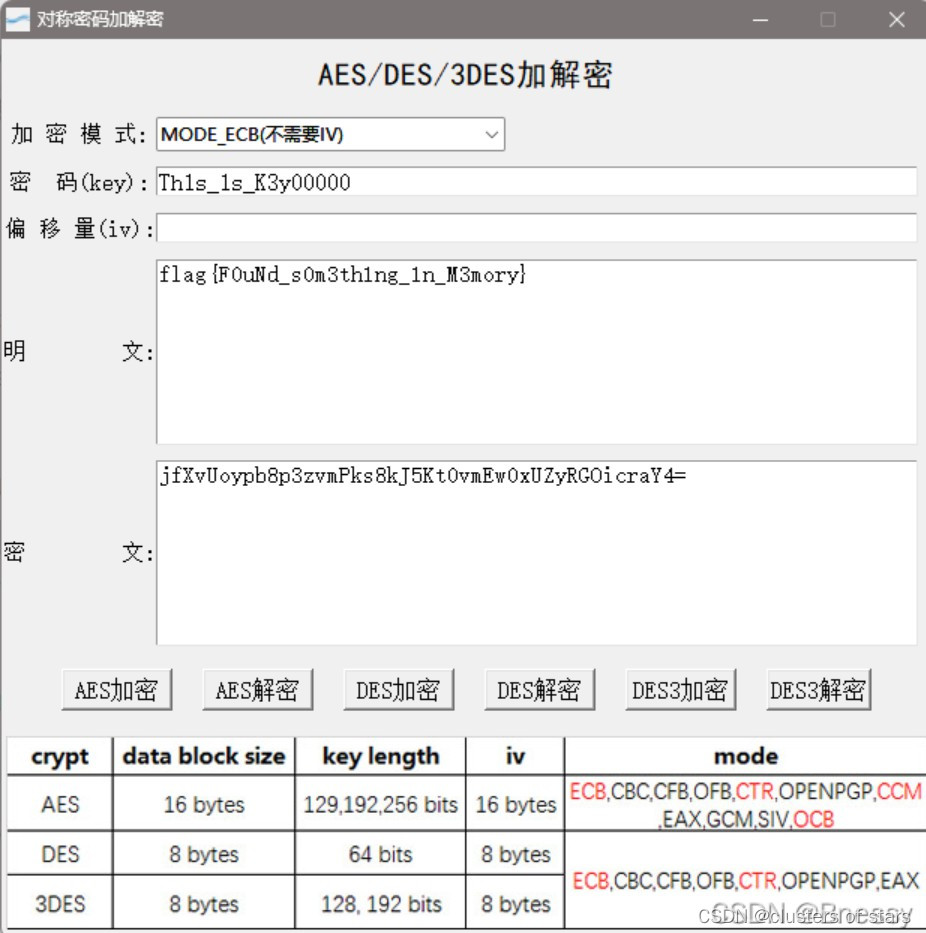Viewport: 926px width, 933px height.
Task: Click the AES row in the reference table
Action: pos(58,804)
